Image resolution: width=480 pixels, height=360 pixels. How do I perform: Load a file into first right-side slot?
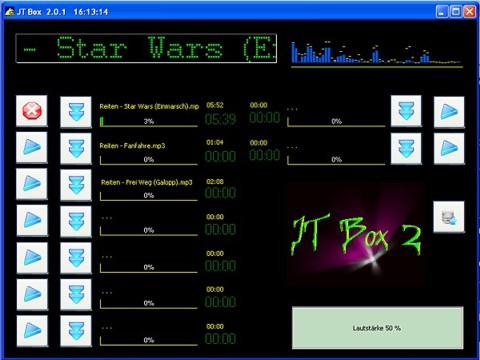click(406, 111)
